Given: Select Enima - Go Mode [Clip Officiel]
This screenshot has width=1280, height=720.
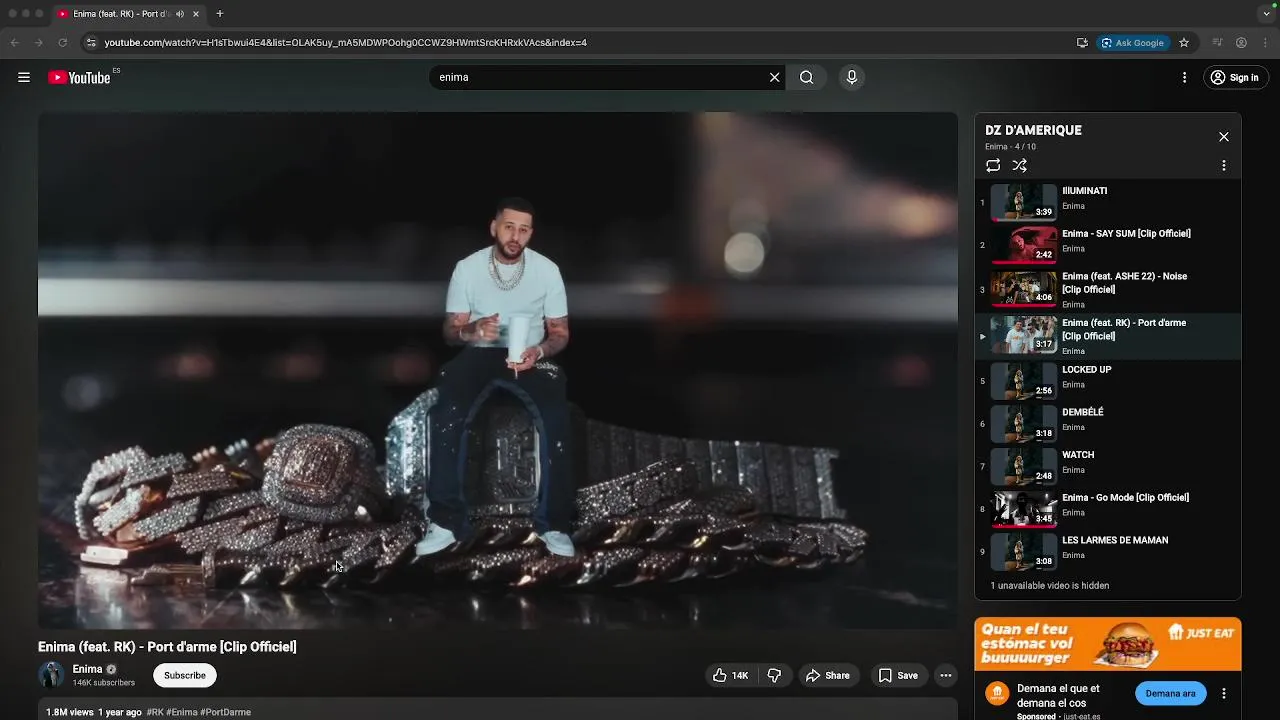Looking at the screenshot, I should (1108, 508).
